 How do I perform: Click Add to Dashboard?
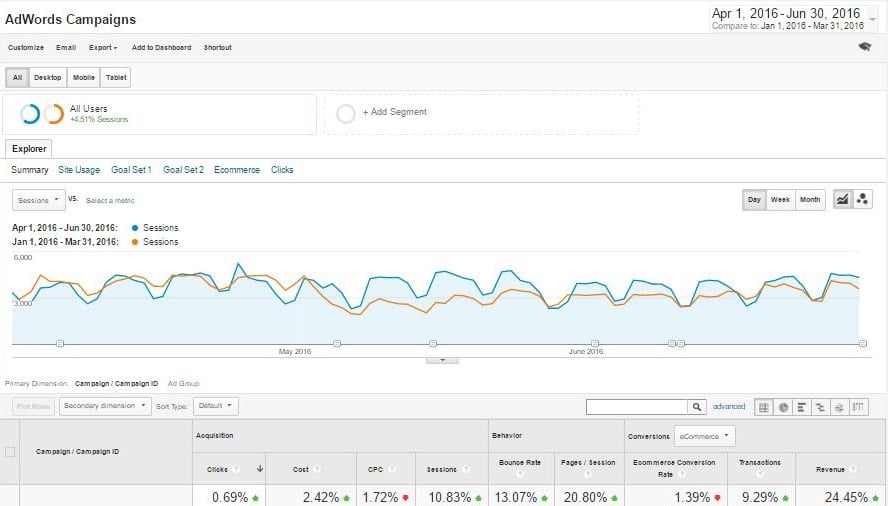(161, 48)
